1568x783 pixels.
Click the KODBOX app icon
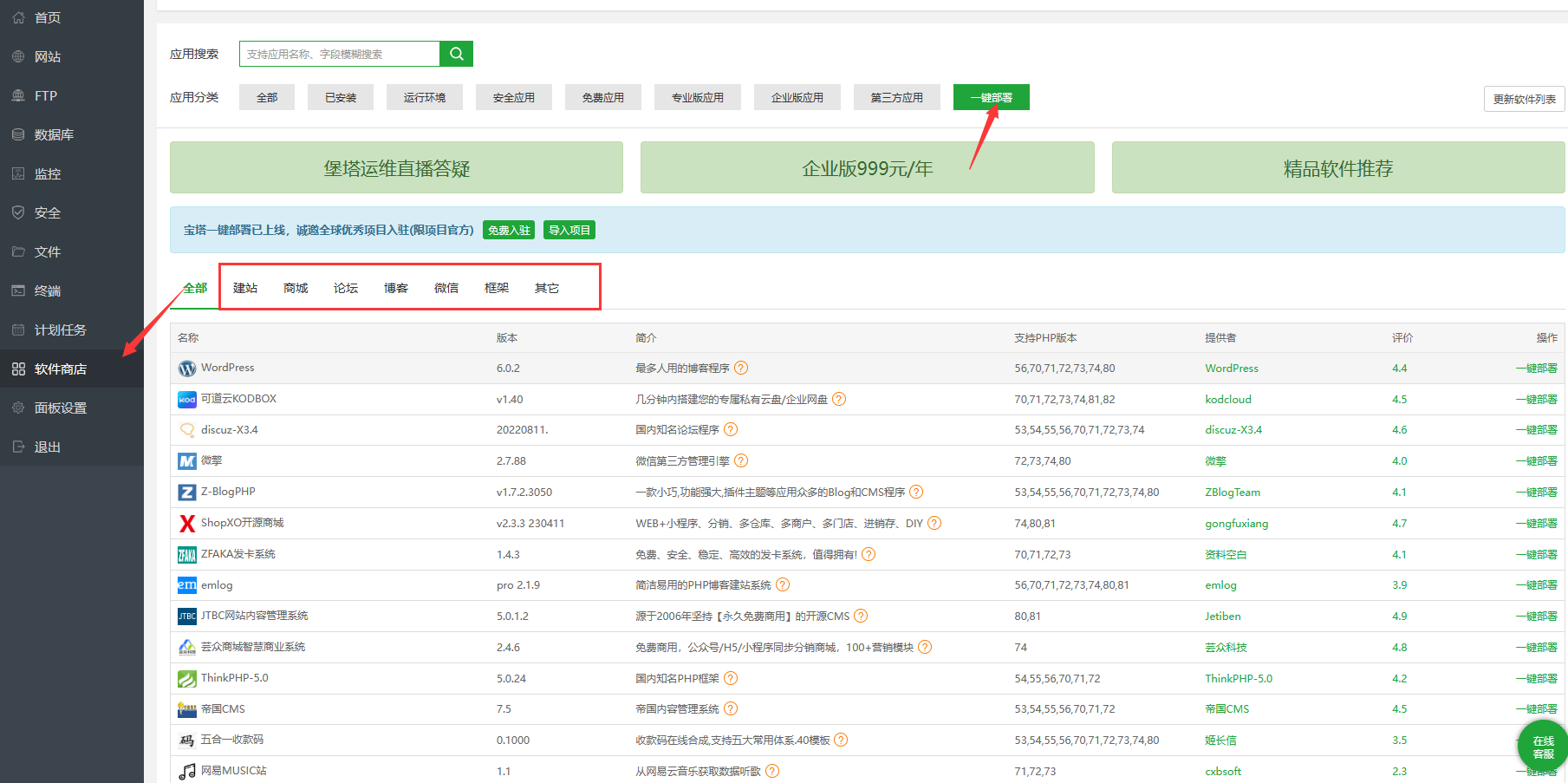click(187, 400)
